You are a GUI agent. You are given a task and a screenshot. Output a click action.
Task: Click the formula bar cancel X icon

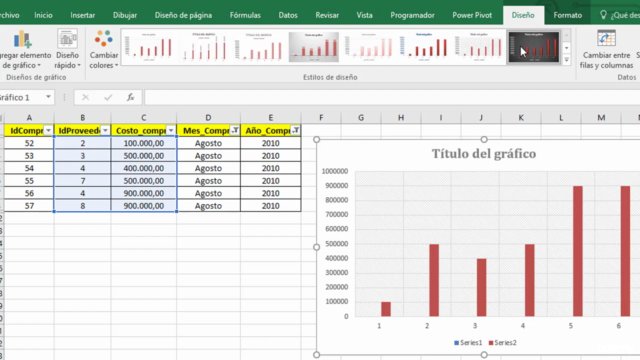(85, 97)
